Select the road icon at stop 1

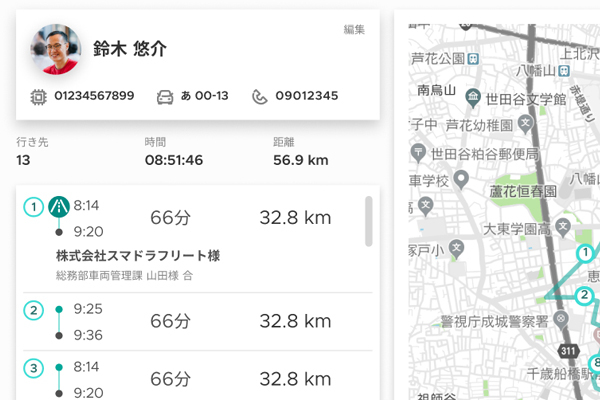[x=59, y=207]
